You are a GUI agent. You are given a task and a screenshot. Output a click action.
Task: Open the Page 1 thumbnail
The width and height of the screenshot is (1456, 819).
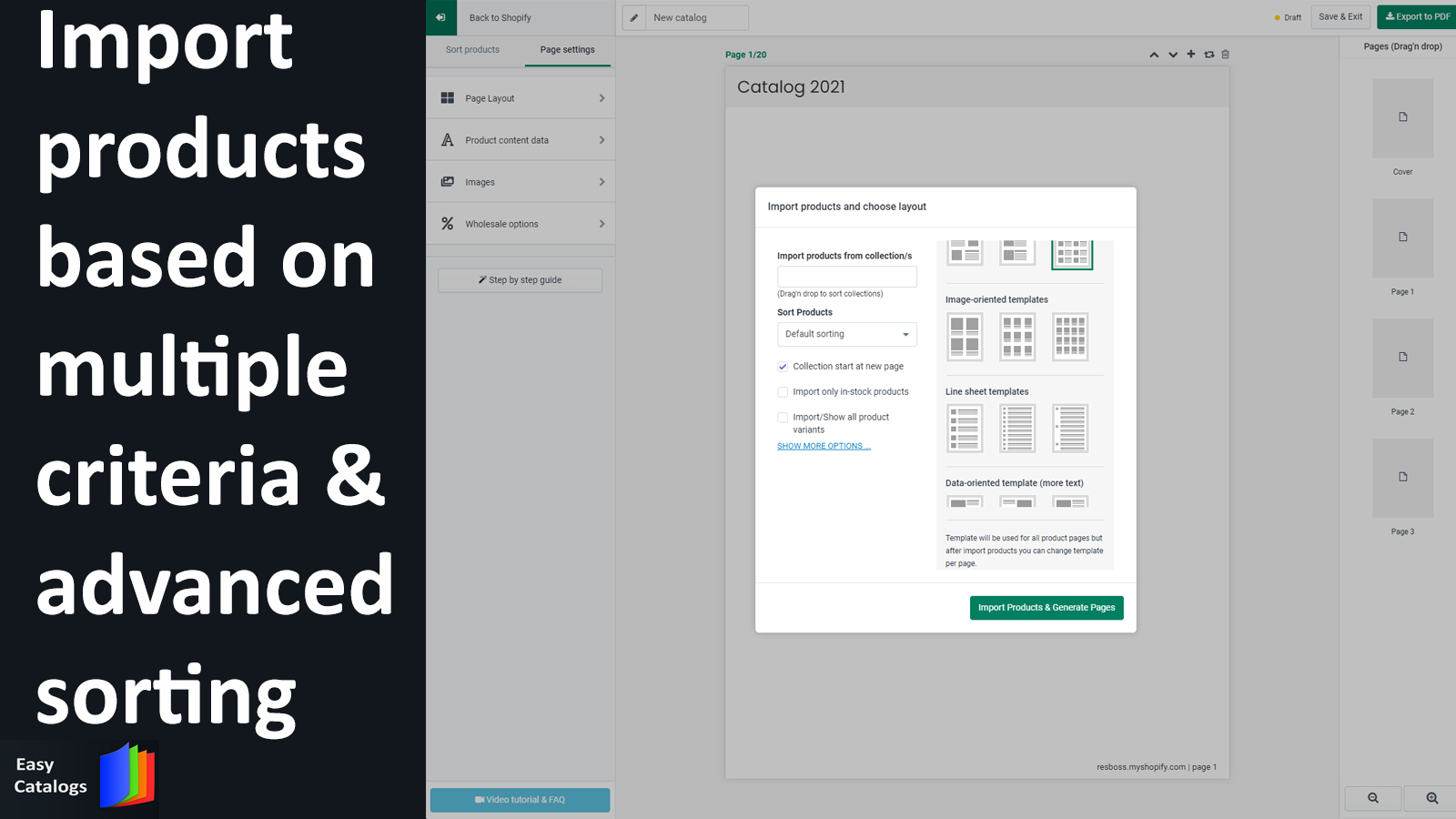1403,238
